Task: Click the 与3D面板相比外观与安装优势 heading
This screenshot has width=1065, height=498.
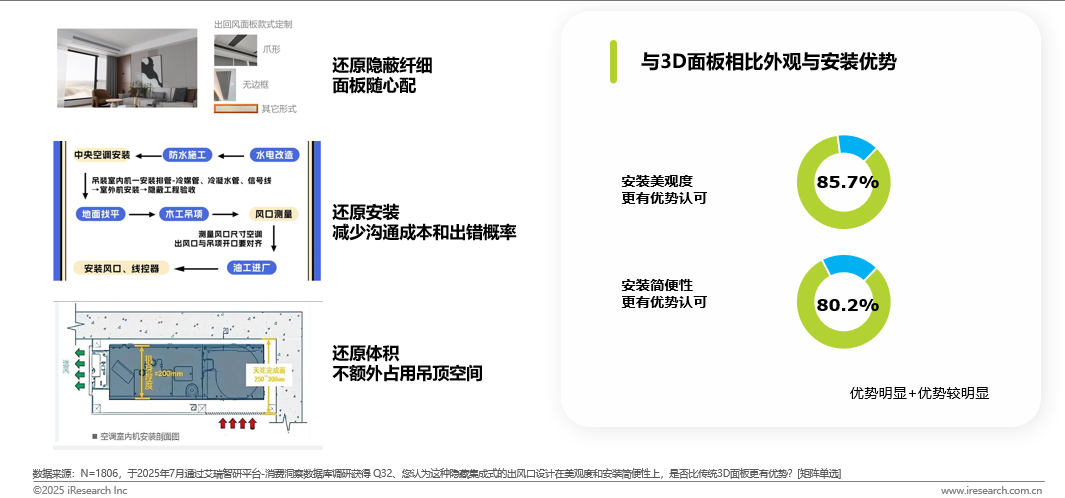Action: pyautogui.click(x=769, y=63)
